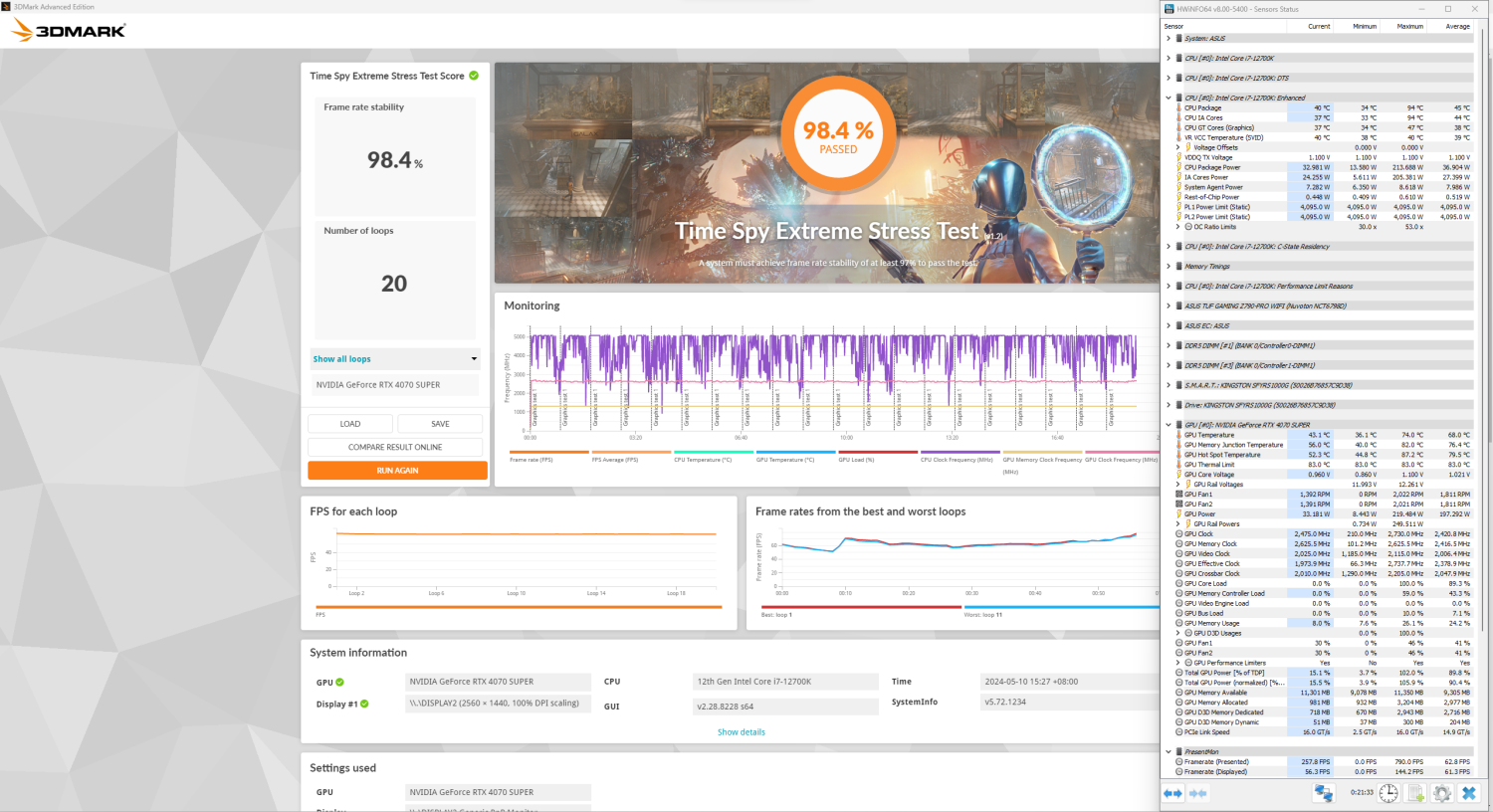Screen dimensions: 1493x812
Task: Click the 98.4% PASSED score circle
Action: (x=838, y=135)
